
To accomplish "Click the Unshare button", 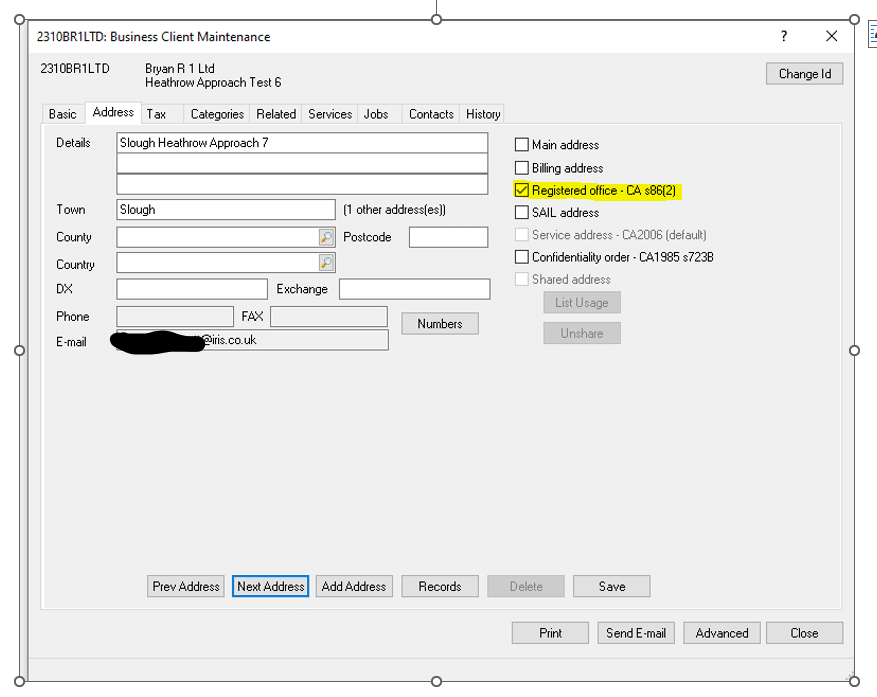I will coord(582,333).
